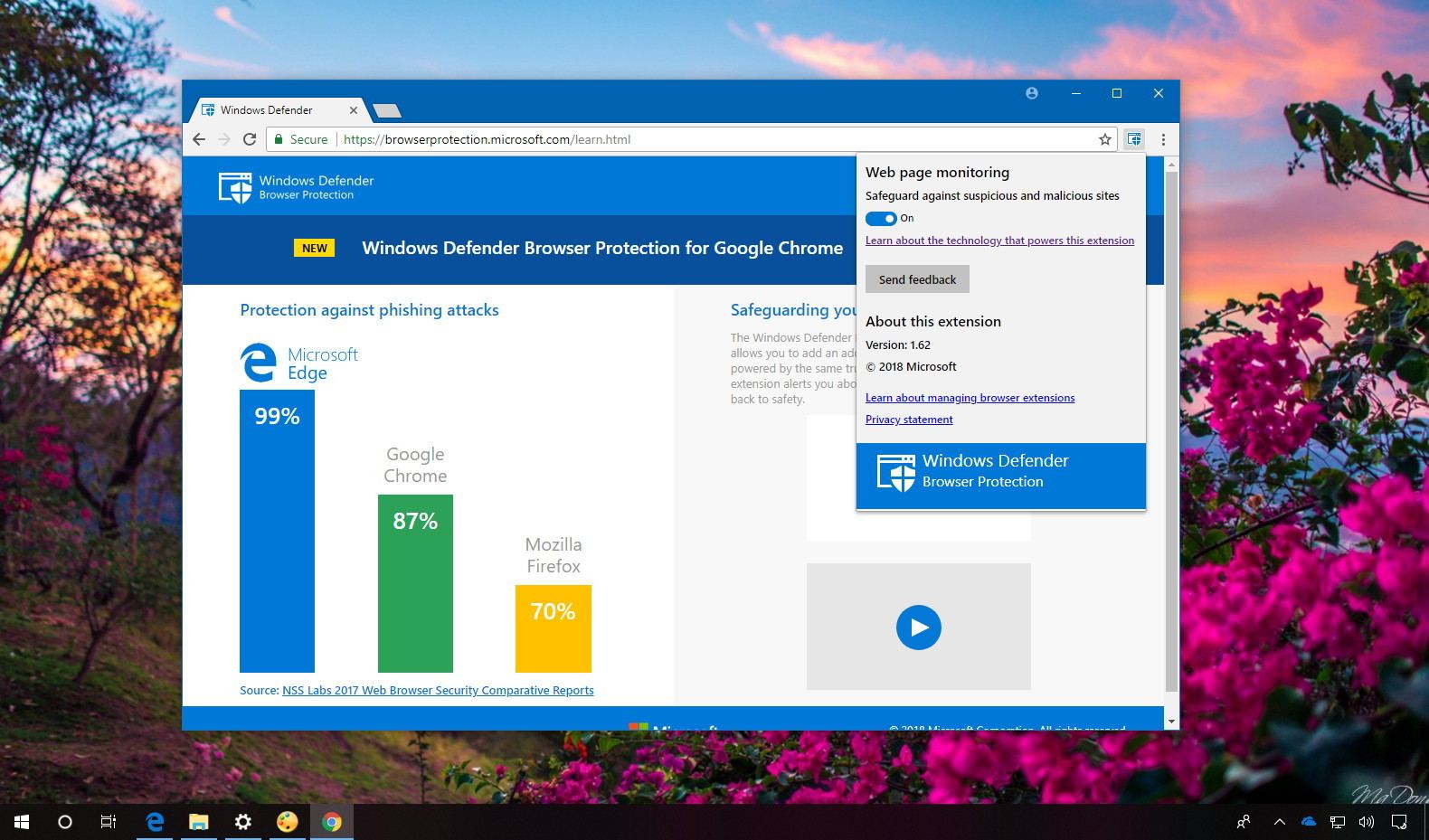The image size is (1429, 840).
Task: Reload the page with the refresh icon
Action: coord(250,139)
